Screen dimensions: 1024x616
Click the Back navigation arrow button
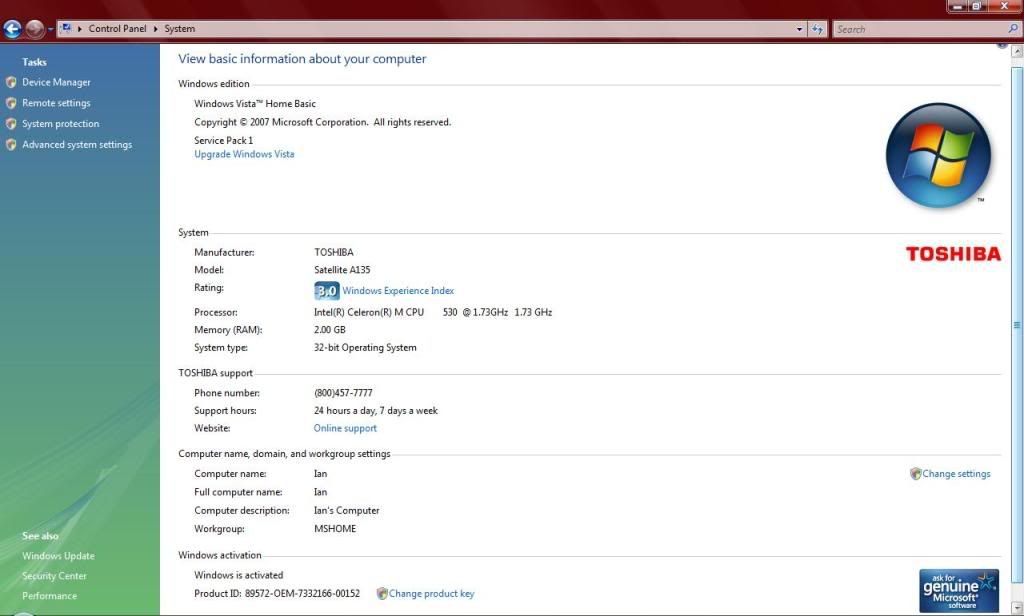click(x=13, y=29)
